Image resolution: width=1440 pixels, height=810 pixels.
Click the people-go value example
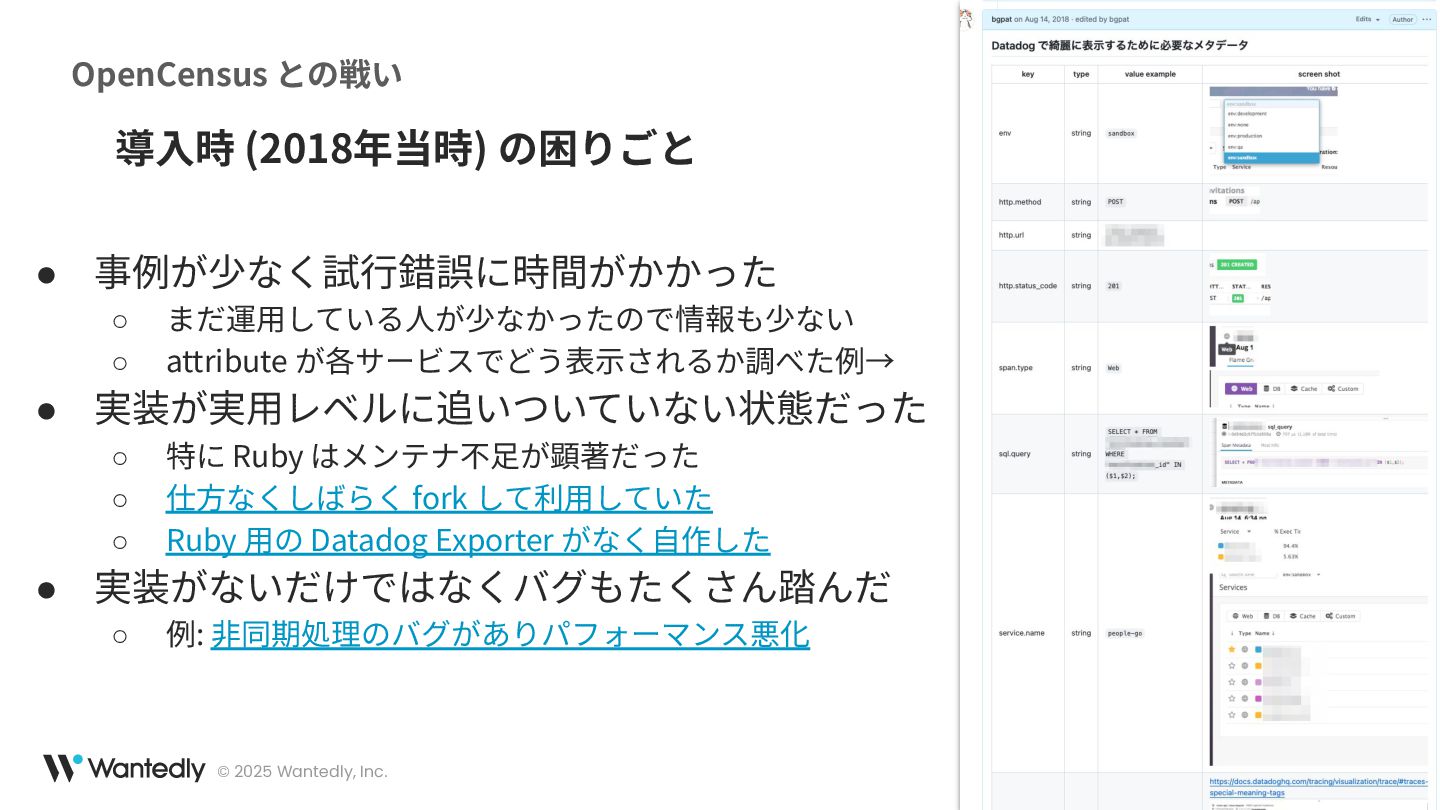(x=1125, y=633)
